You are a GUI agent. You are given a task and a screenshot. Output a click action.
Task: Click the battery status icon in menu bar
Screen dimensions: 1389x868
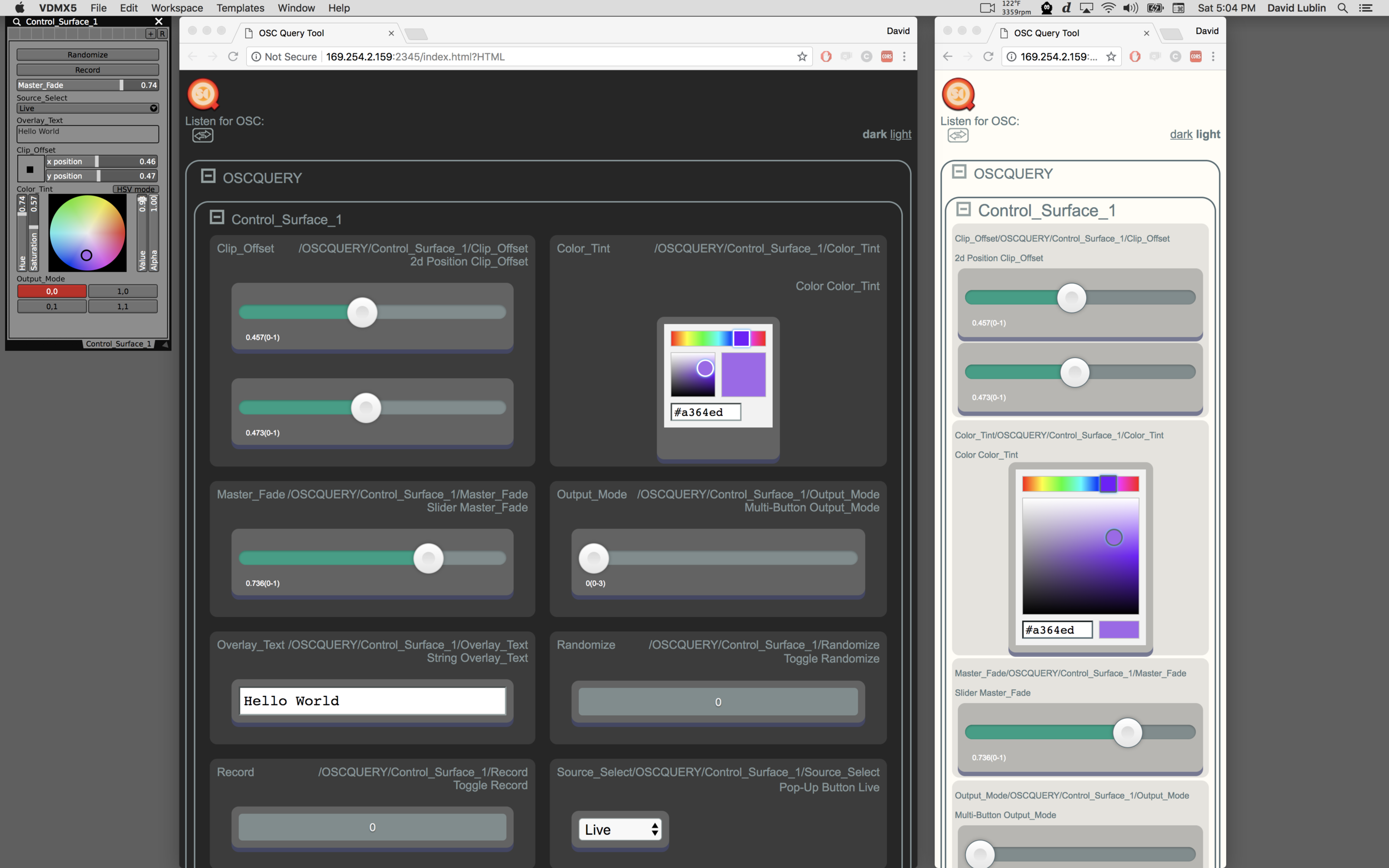(1155, 8)
